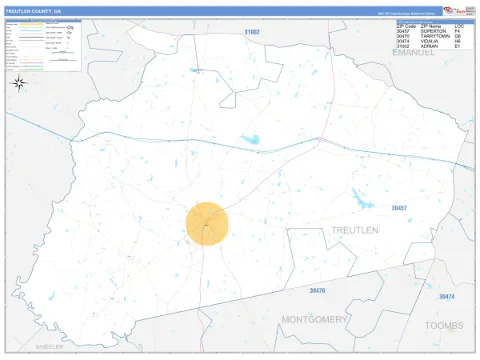Click the 30457 ZIP label on the map

(x=399, y=208)
